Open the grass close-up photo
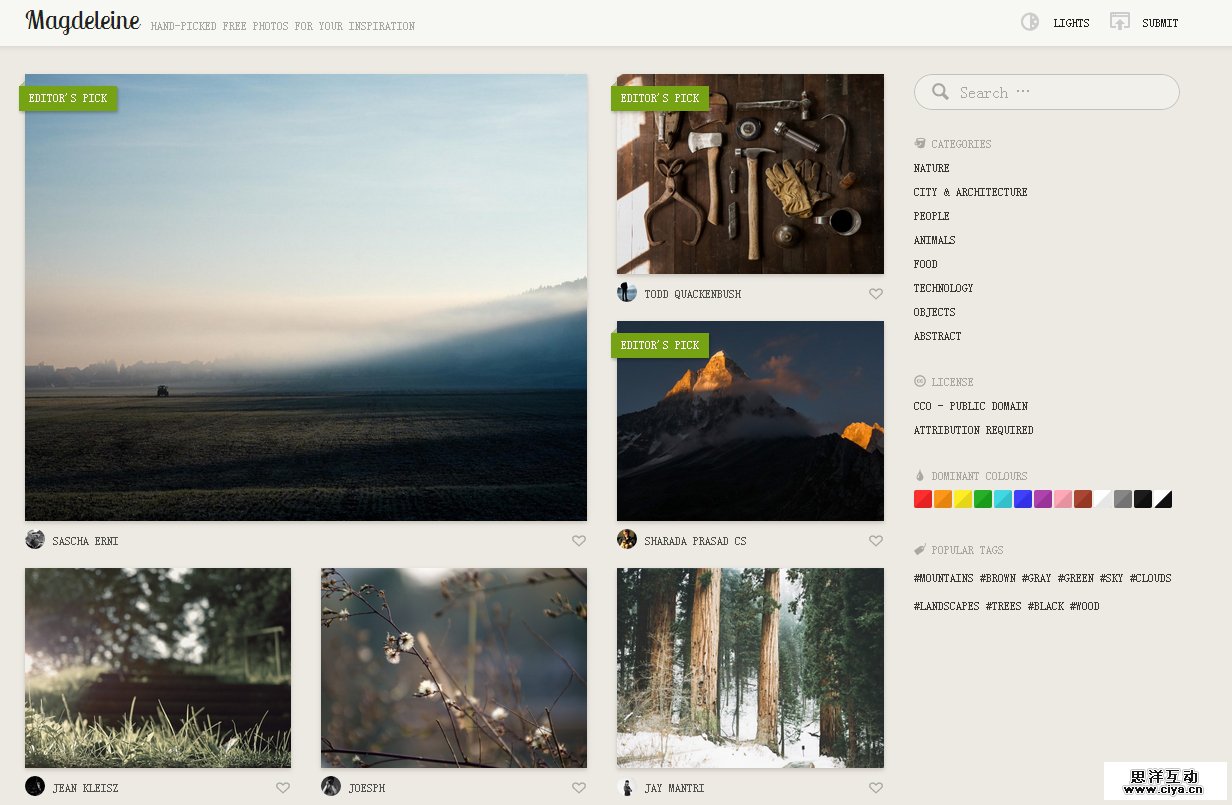Viewport: 1232px width, 805px height. point(158,668)
